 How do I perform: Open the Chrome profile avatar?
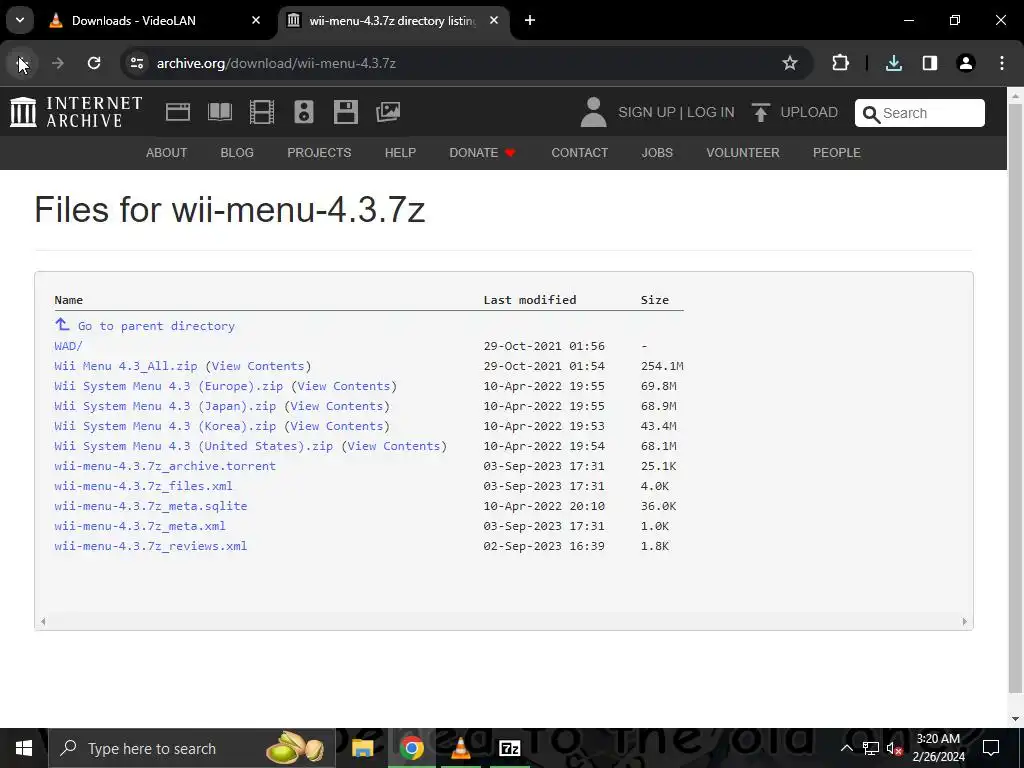point(966,63)
